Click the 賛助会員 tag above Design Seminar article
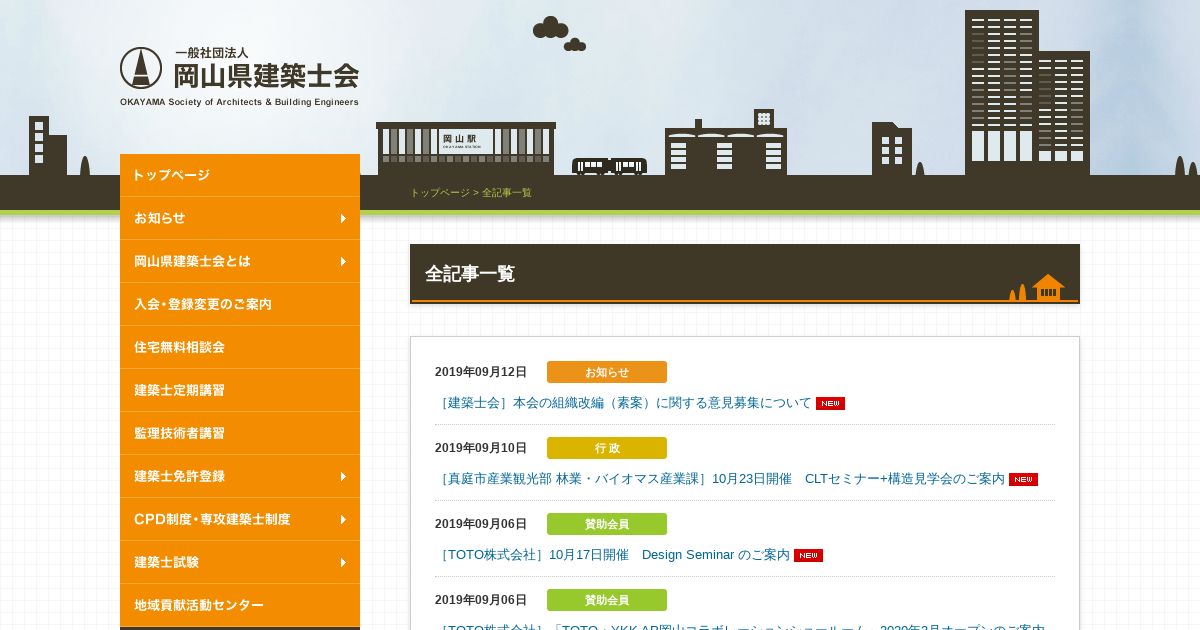The height and width of the screenshot is (630, 1200). click(607, 524)
